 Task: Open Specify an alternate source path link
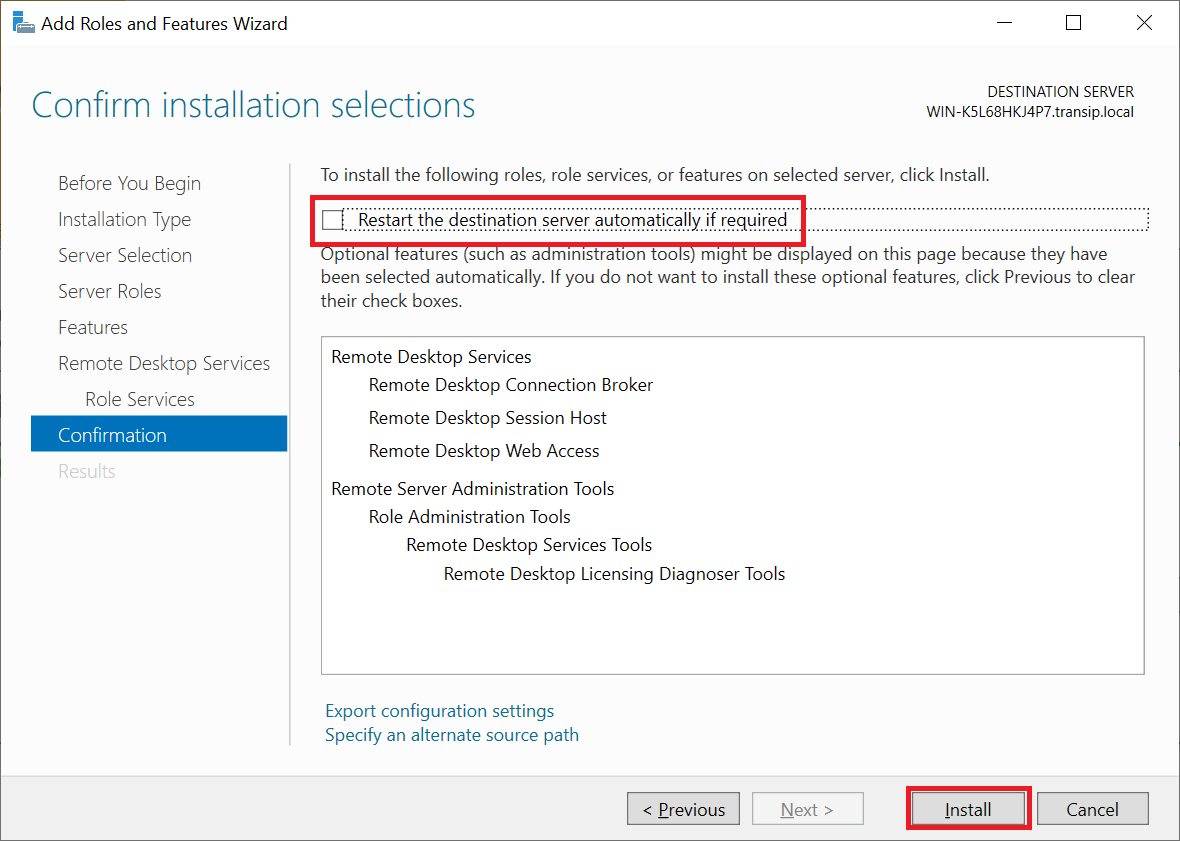tap(452, 735)
